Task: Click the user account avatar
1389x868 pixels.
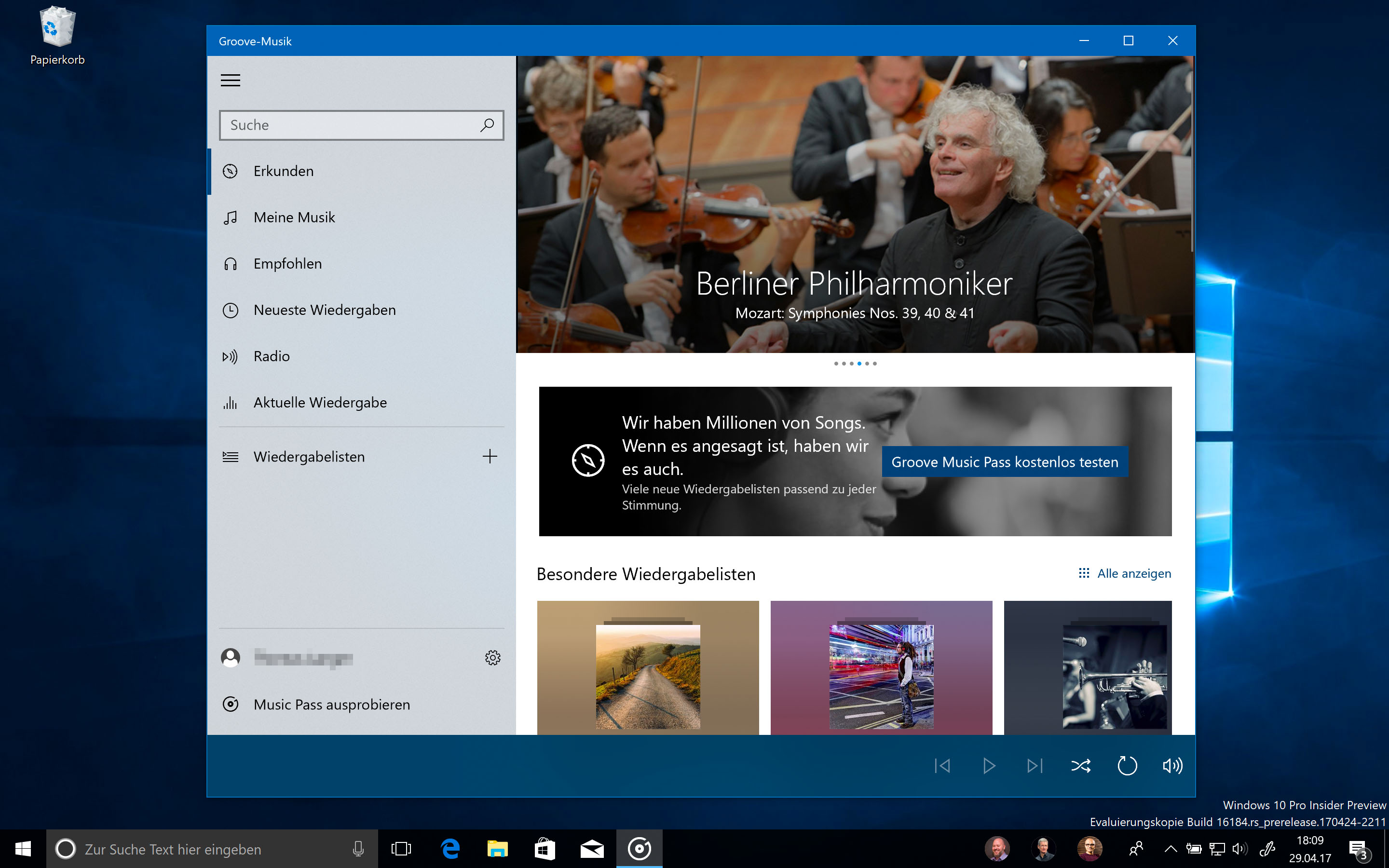Action: (231, 658)
